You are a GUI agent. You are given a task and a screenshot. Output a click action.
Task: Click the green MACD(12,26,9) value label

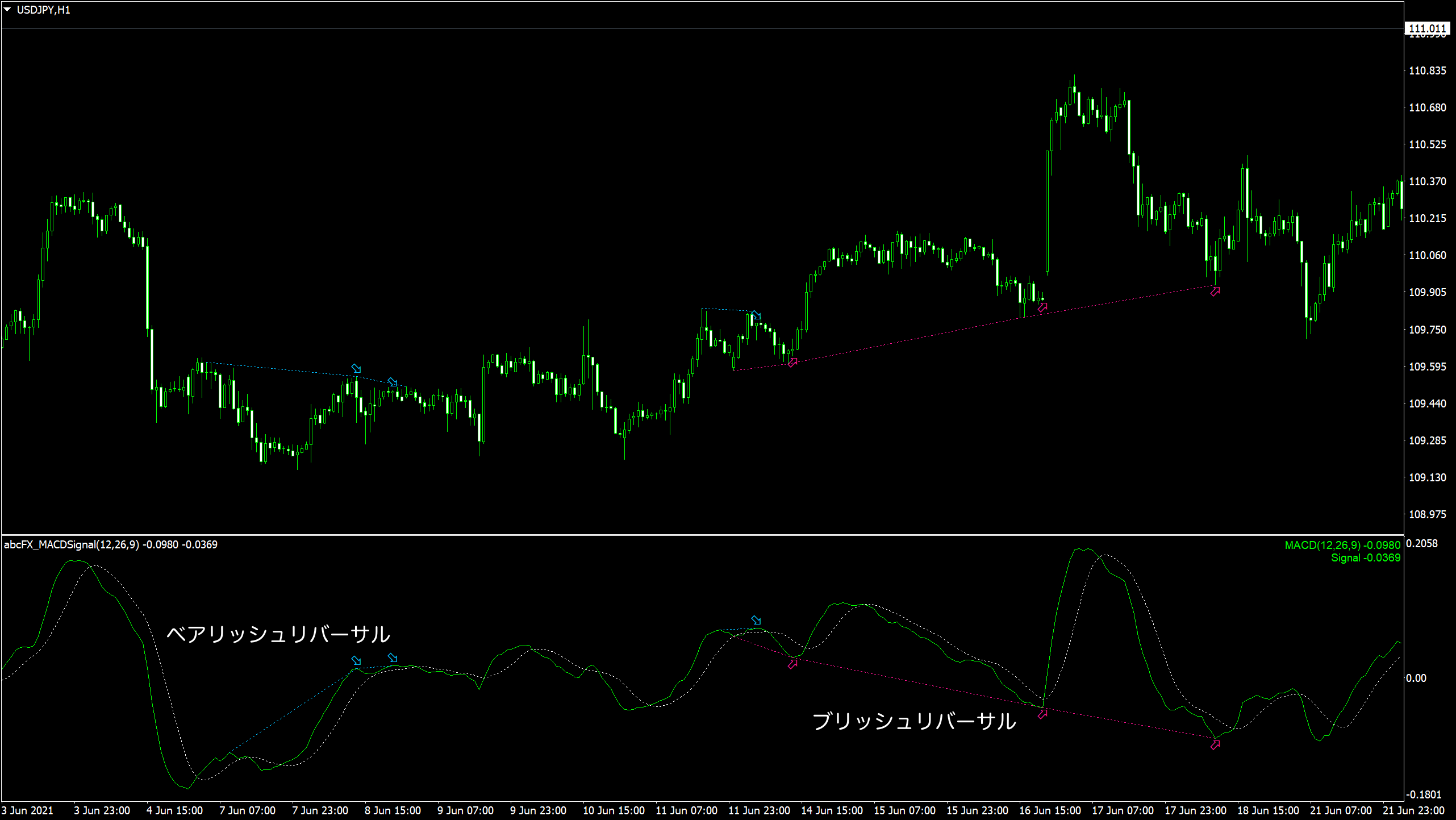1342,545
